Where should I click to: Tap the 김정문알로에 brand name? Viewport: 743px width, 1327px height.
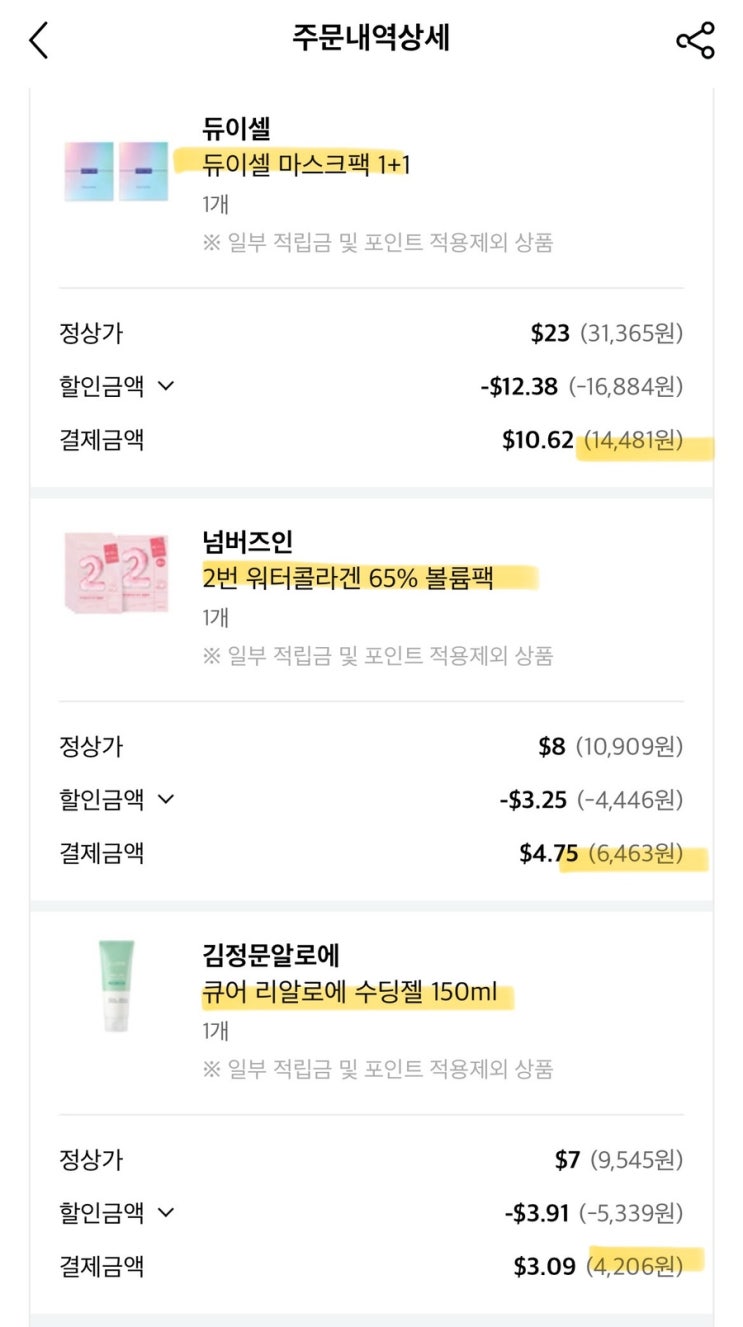coord(271,955)
